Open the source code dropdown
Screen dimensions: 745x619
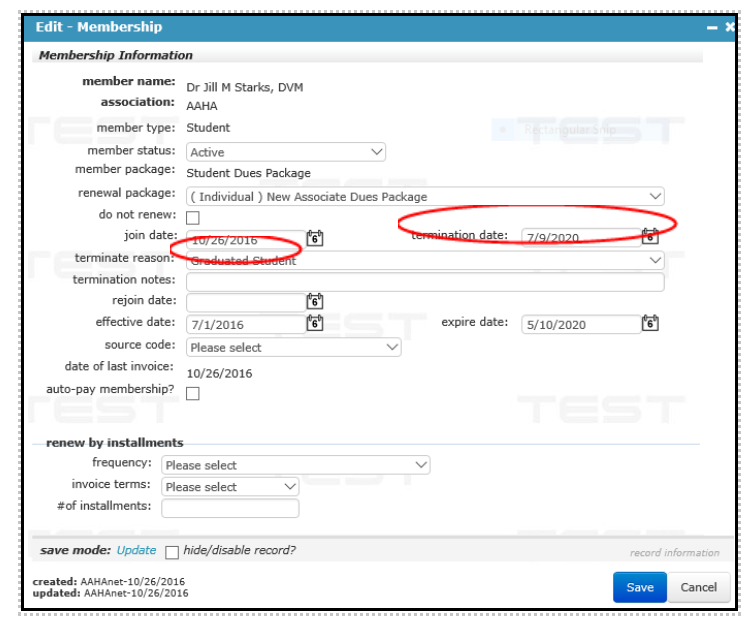(293, 347)
